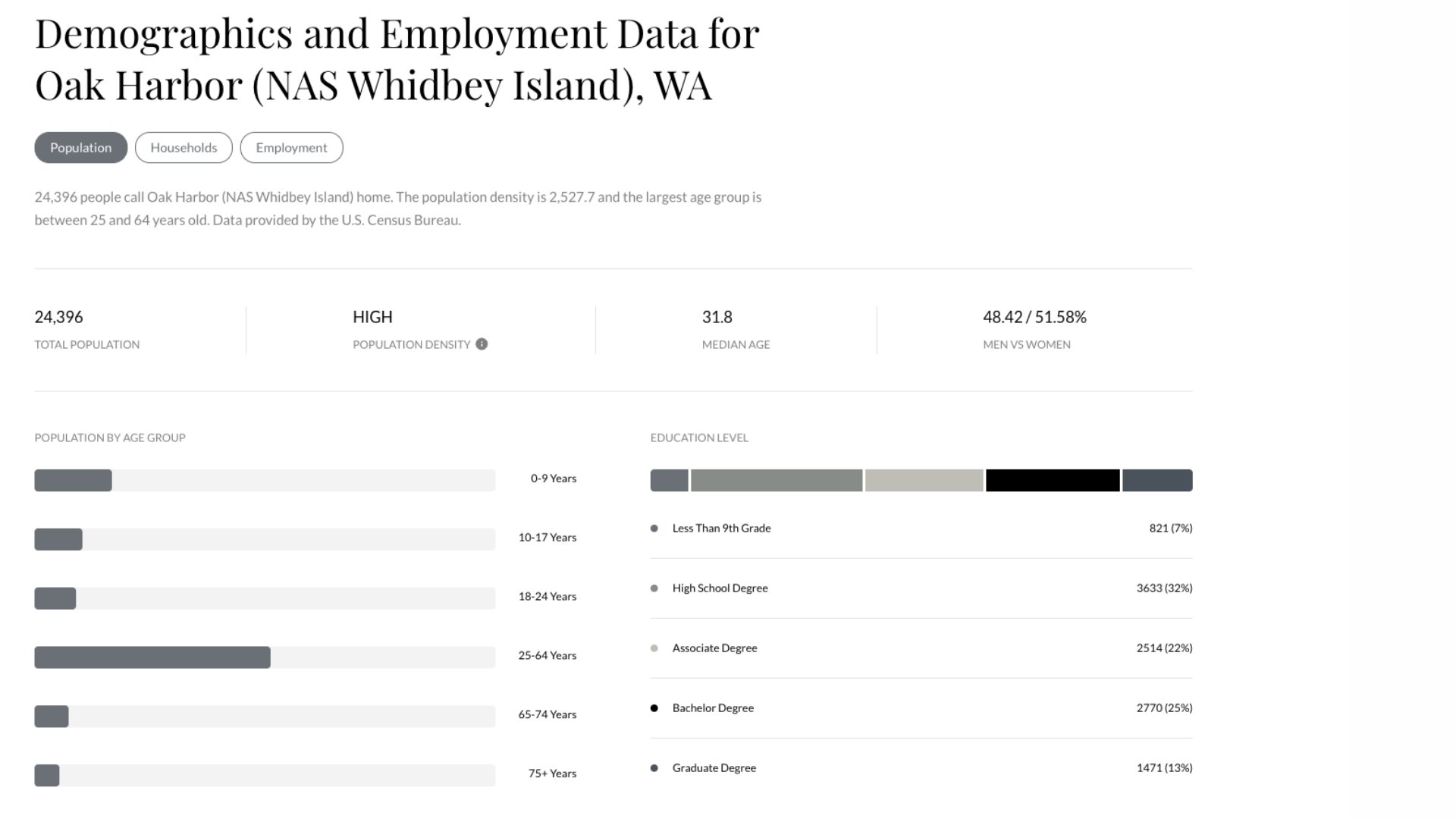Click the Less Than 9th Grade bar segment
The height and width of the screenshot is (819, 1456).
[x=669, y=480]
